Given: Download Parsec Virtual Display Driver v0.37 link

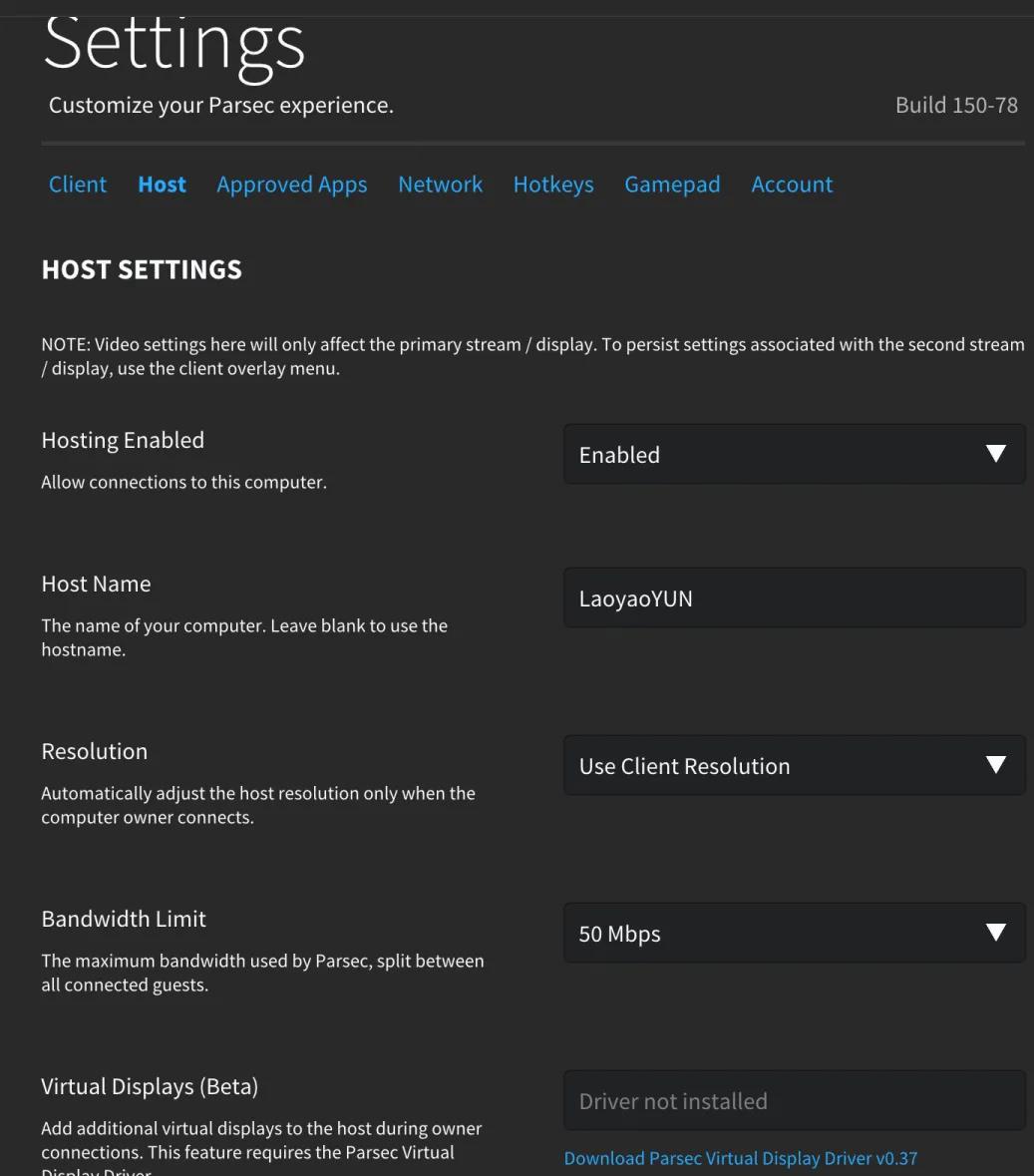Looking at the screenshot, I should 741,1158.
